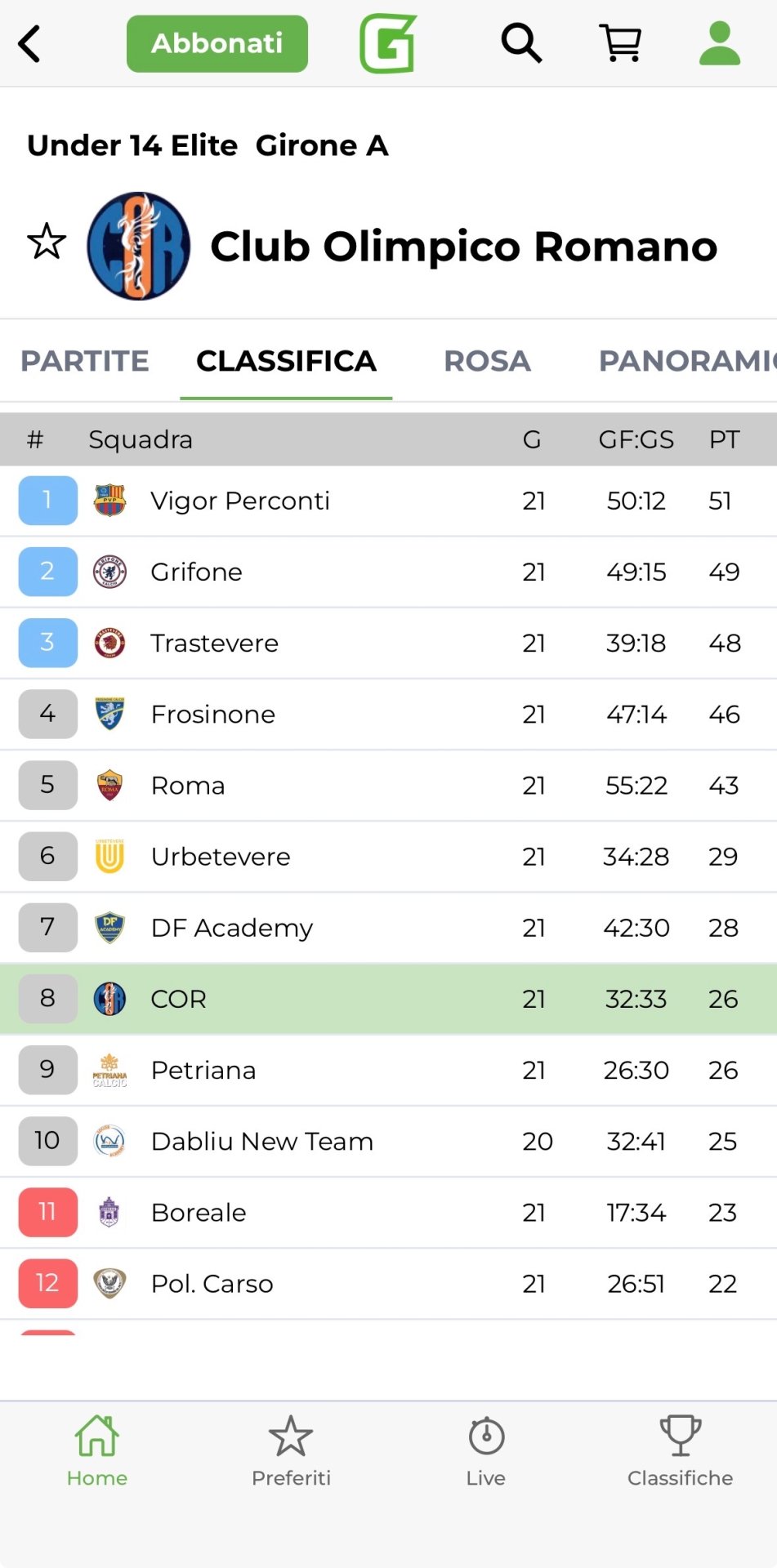
Task: Click the Club Olimpico Romano crest
Action: click(138, 246)
